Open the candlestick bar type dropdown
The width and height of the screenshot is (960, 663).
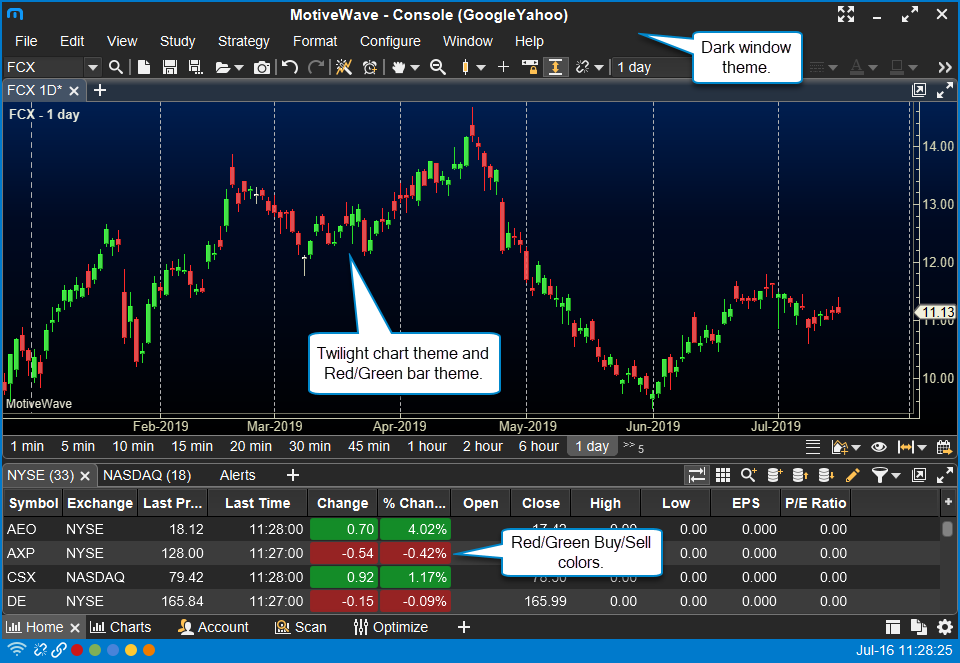[481, 67]
